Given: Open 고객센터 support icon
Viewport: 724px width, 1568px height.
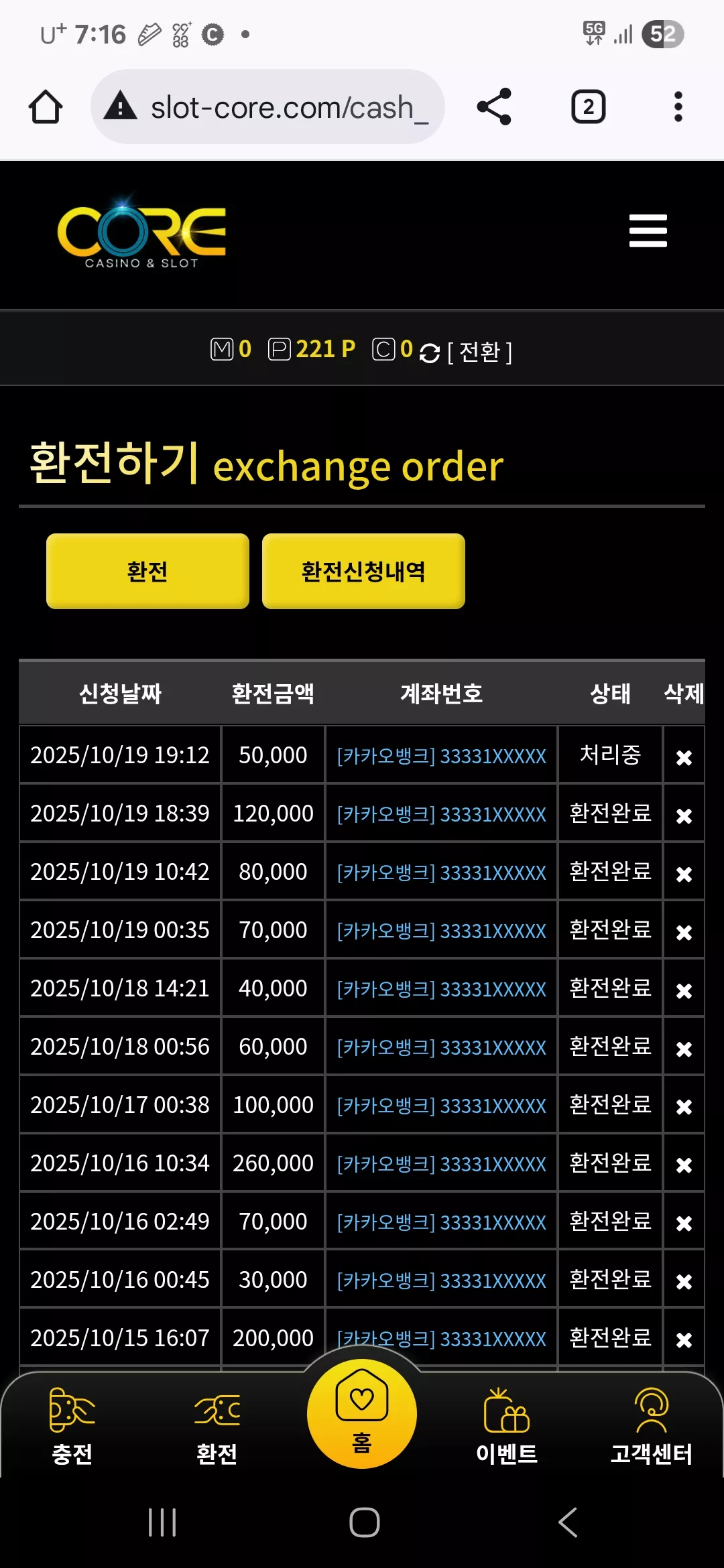Looking at the screenshot, I should pos(652,1426).
